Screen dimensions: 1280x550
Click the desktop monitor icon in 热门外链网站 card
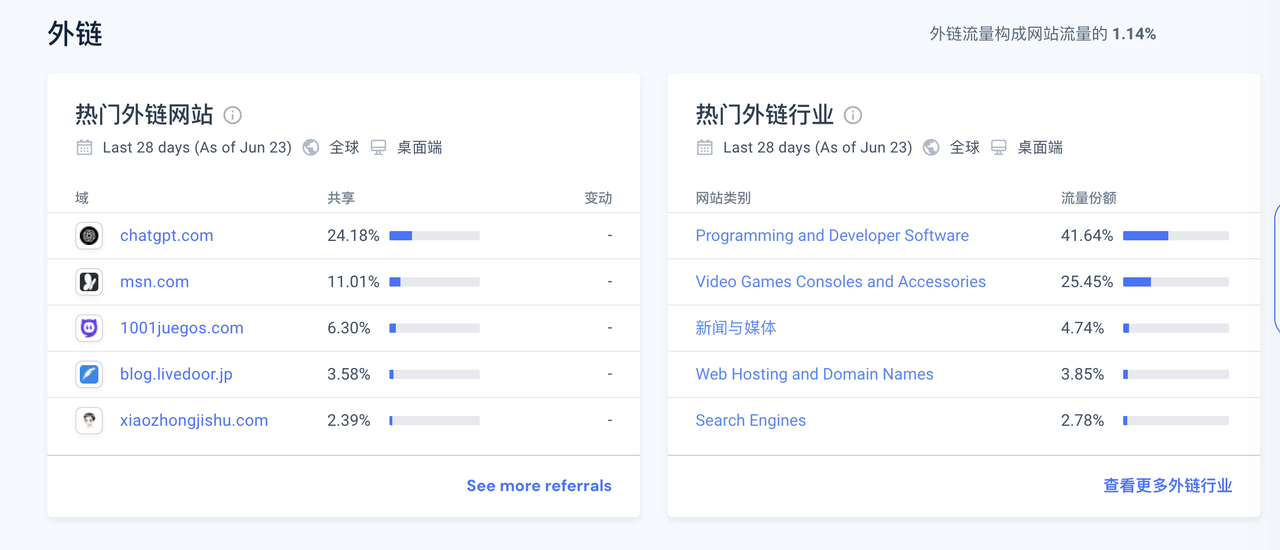[378, 147]
